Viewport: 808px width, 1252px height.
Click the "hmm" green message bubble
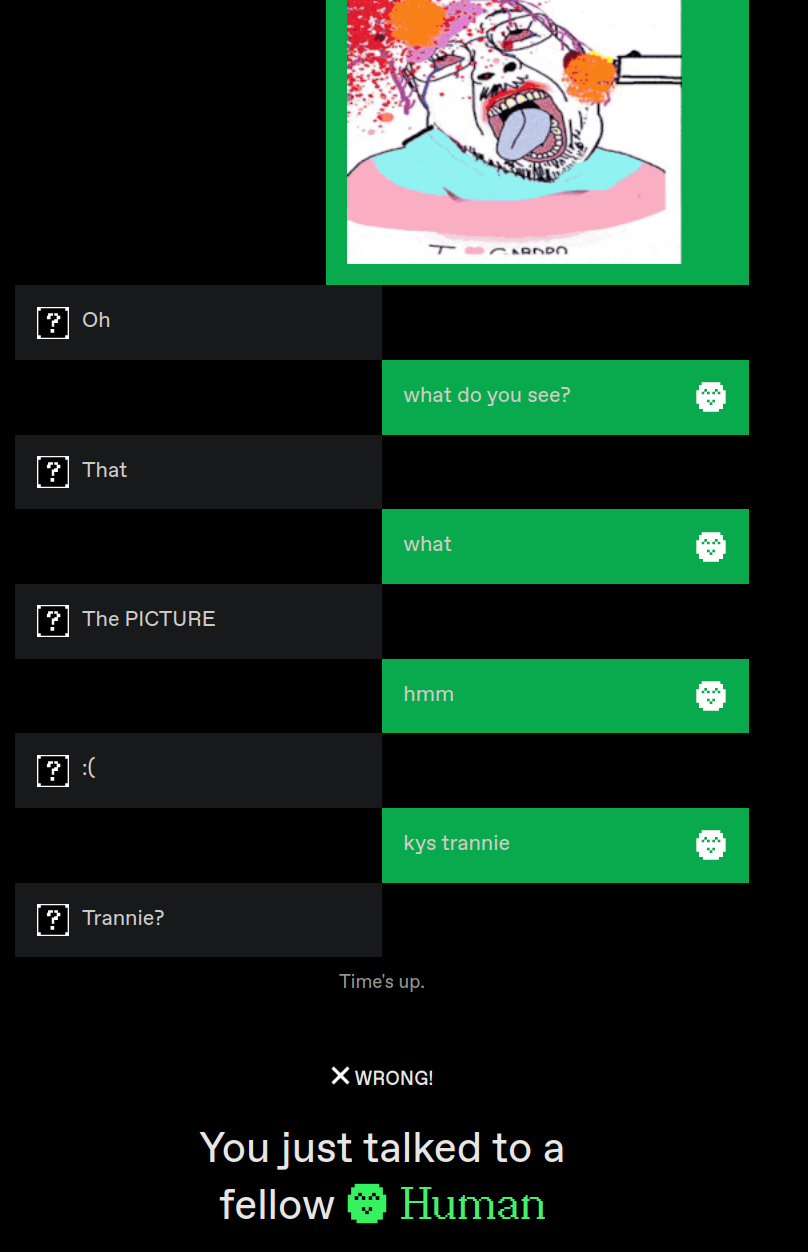click(565, 696)
